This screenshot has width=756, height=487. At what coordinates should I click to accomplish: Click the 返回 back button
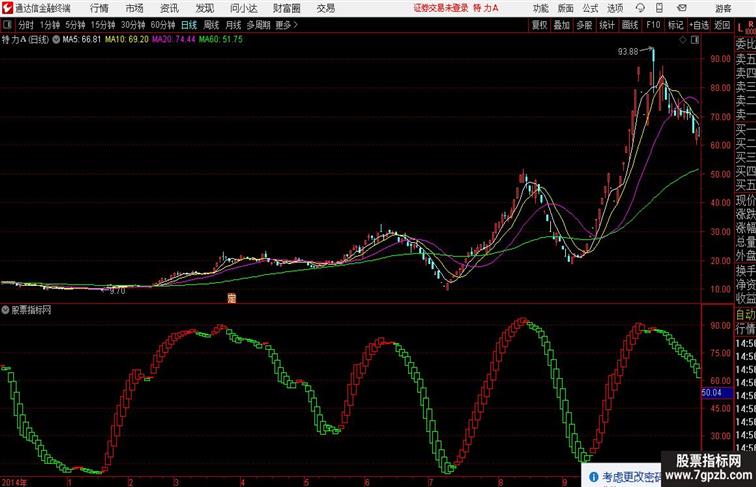click(x=722, y=25)
